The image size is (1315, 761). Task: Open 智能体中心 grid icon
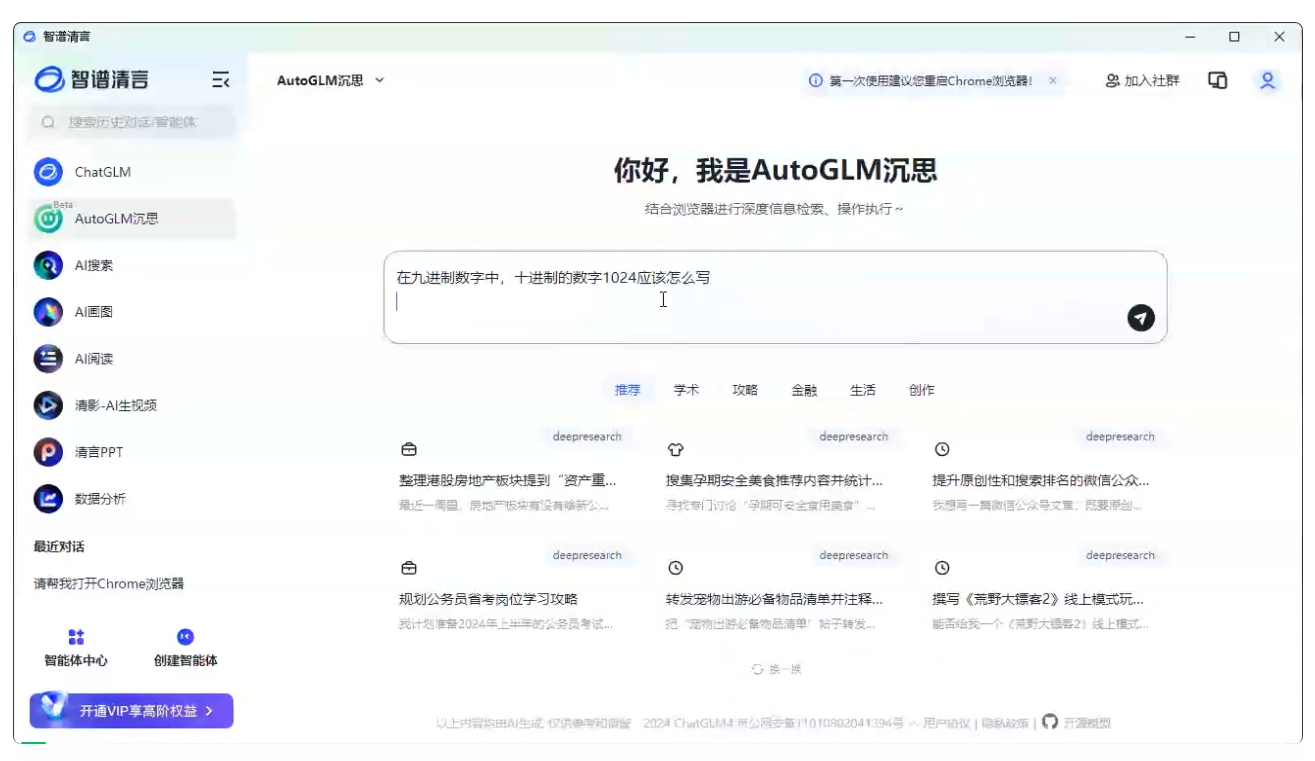[x=76, y=637]
